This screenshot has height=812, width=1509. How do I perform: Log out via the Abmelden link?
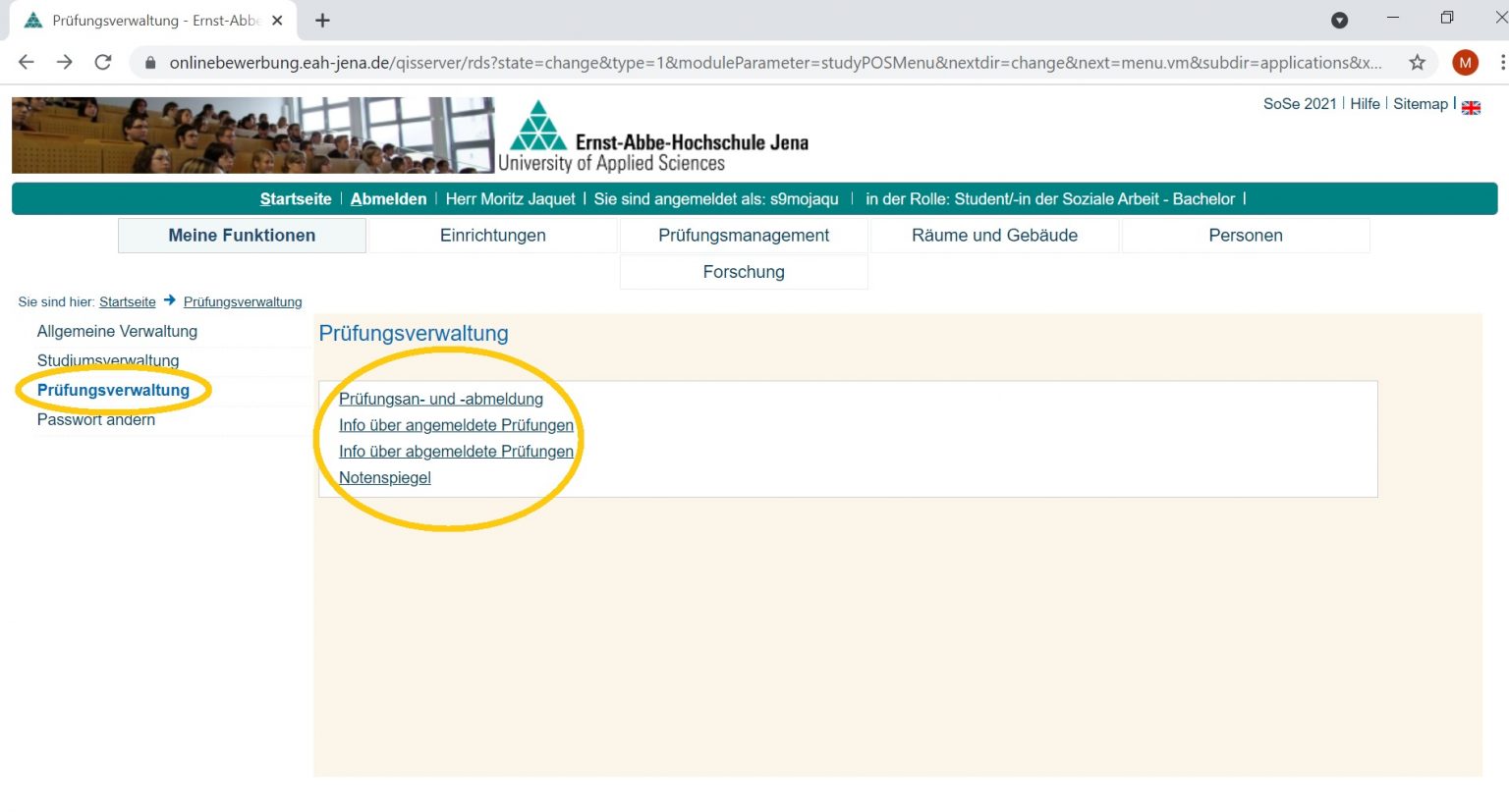pos(388,198)
